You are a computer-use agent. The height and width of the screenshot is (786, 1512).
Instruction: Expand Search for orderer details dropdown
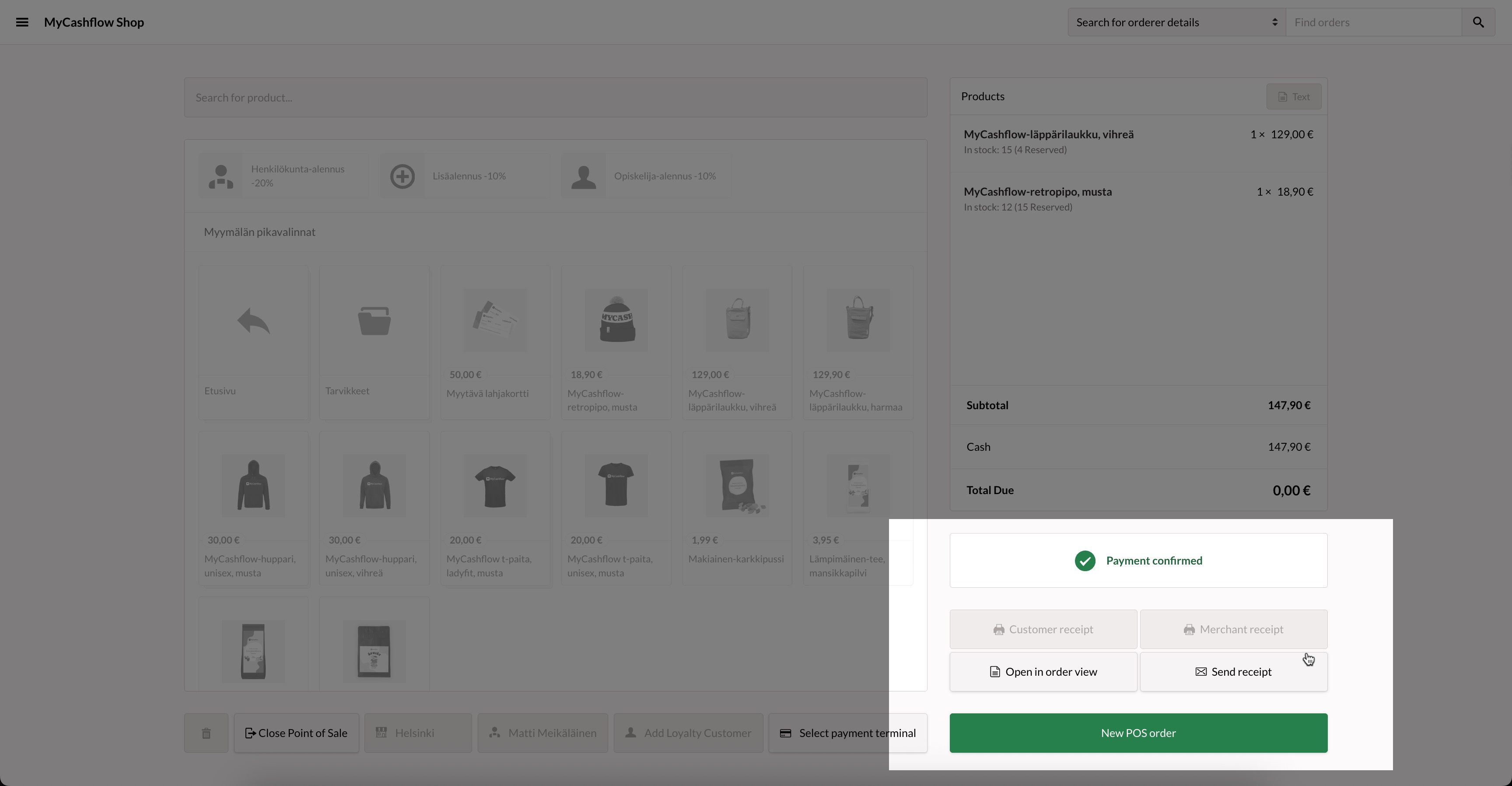(1176, 22)
